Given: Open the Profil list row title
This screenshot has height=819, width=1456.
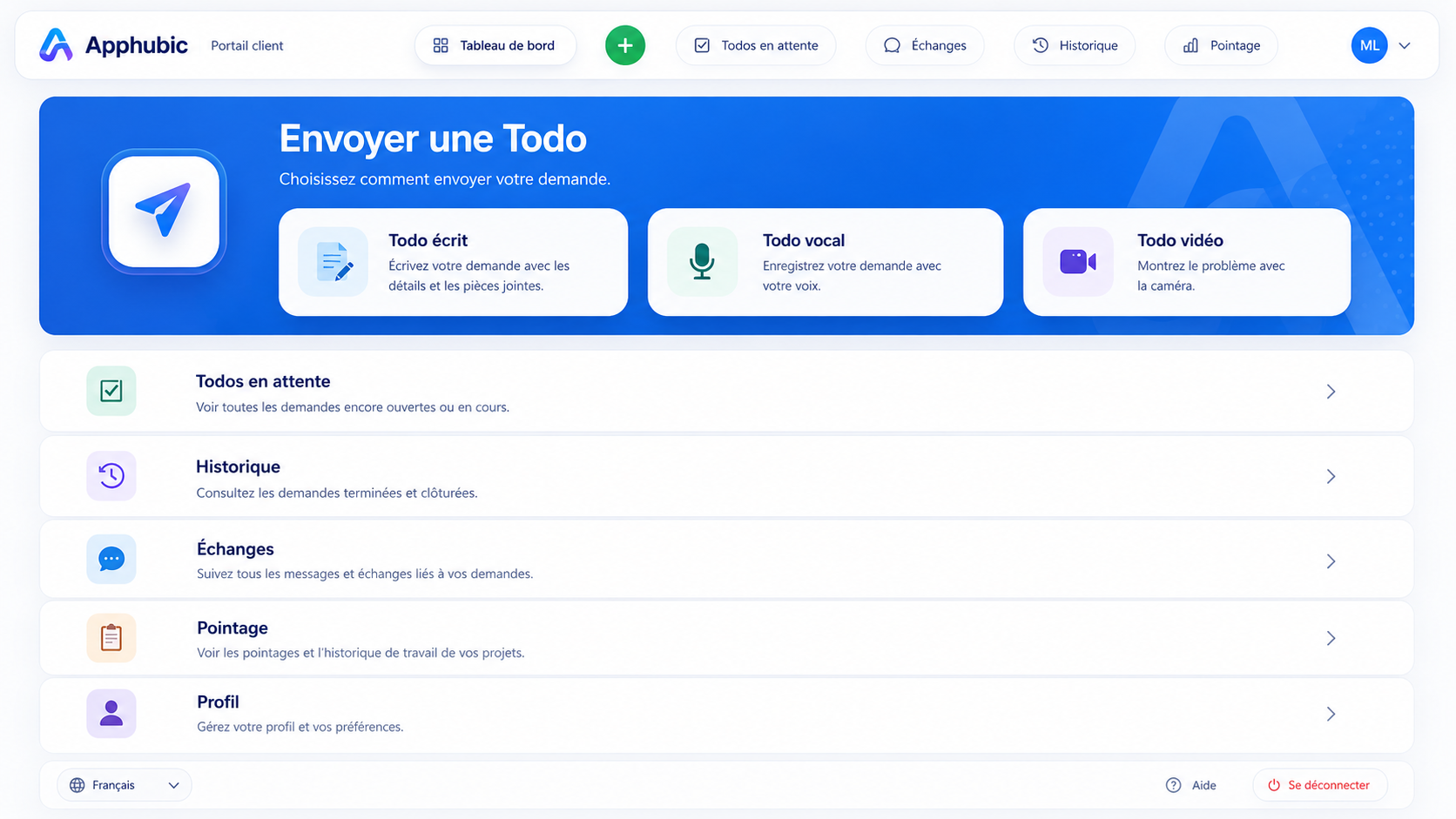Looking at the screenshot, I should tap(218, 702).
